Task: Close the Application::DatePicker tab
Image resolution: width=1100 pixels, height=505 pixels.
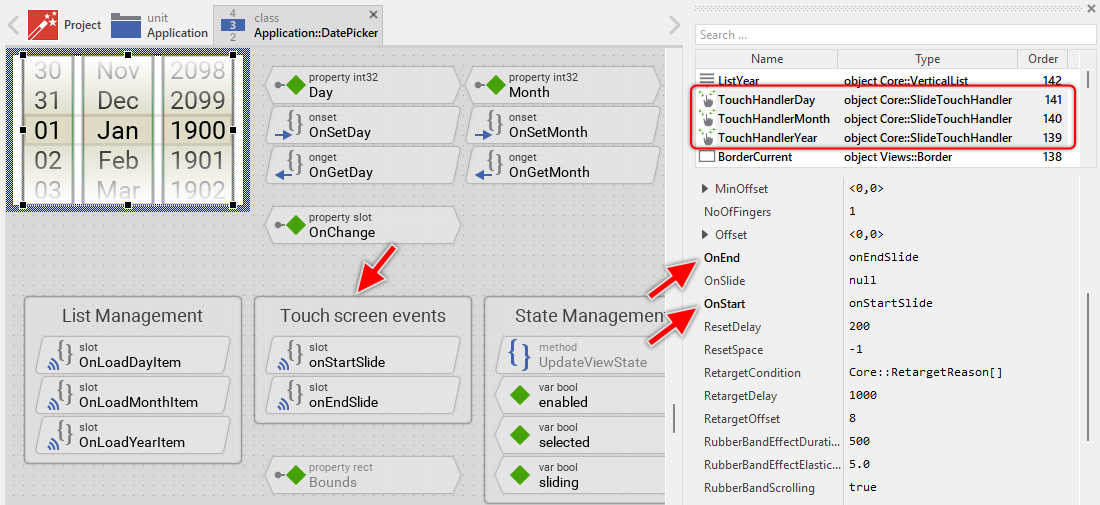Action: (x=373, y=14)
